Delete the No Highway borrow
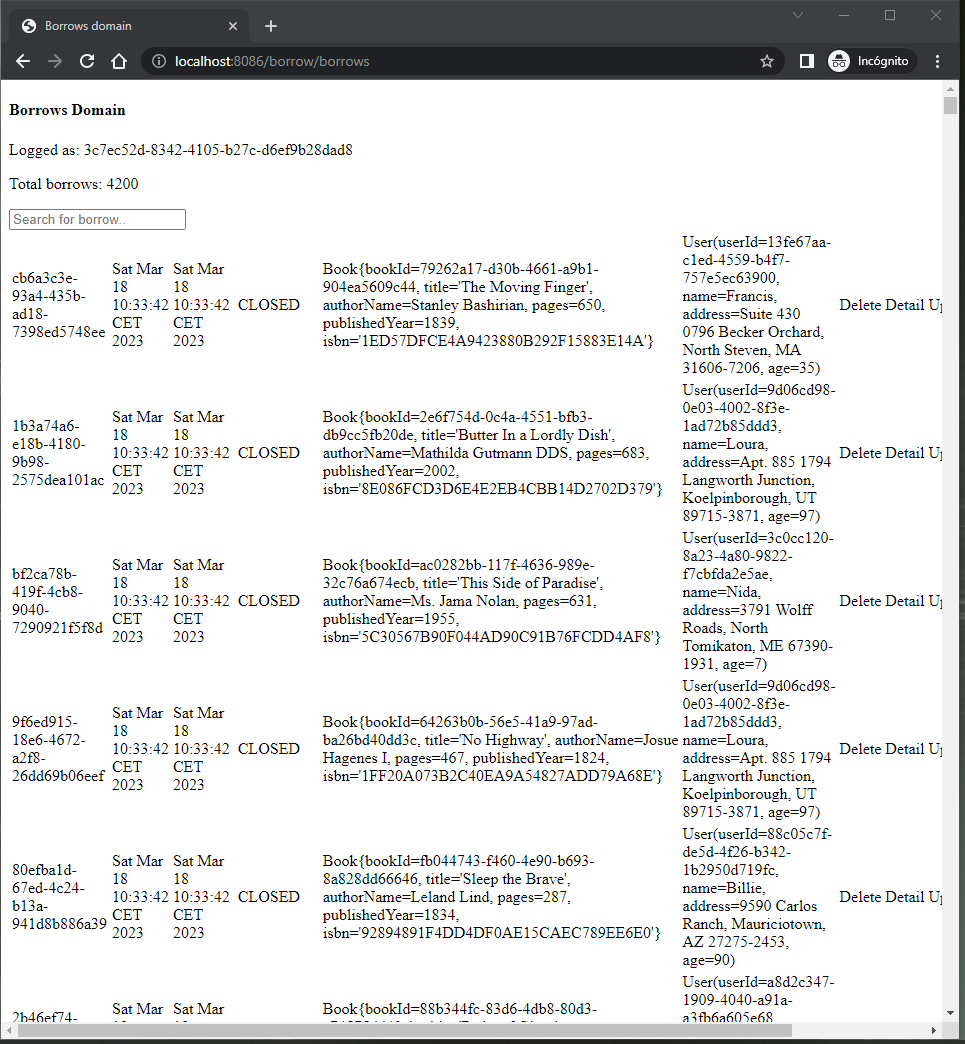The height and width of the screenshot is (1044, 965). pyautogui.click(x=859, y=749)
